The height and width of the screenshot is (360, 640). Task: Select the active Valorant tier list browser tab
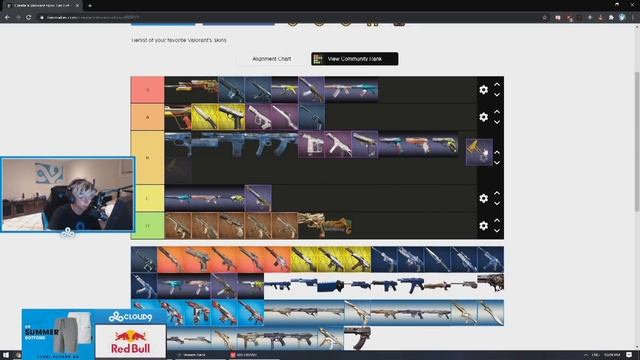tap(42, 6)
